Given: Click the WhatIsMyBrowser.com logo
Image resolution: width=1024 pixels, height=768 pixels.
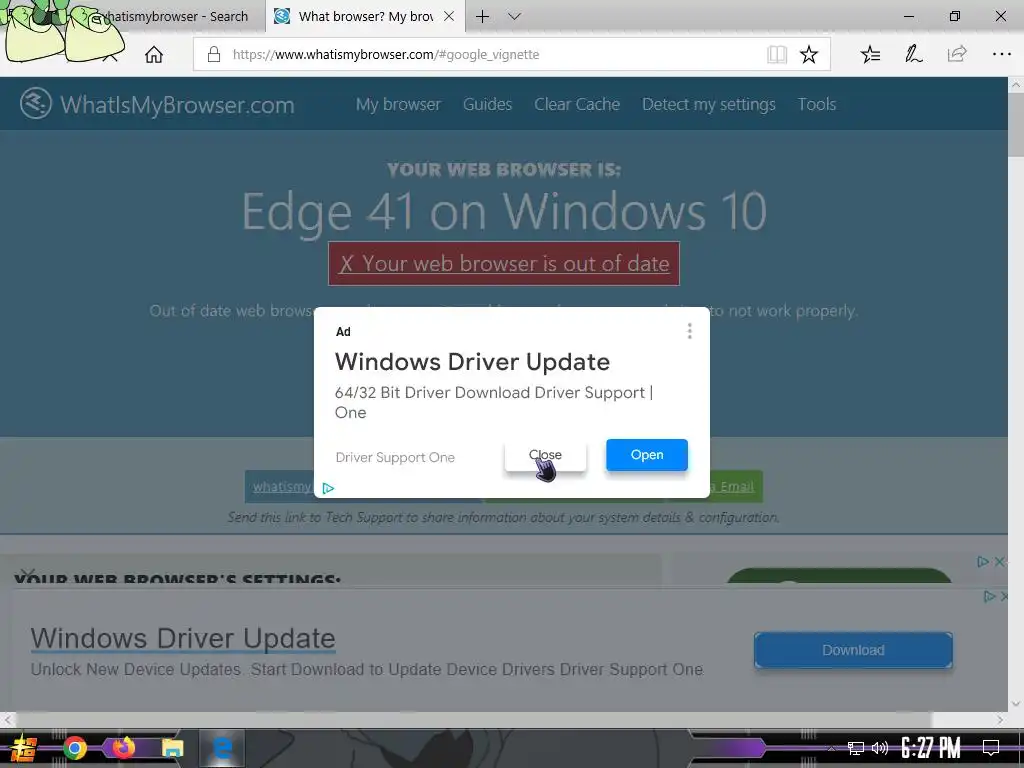Looking at the screenshot, I should (x=157, y=104).
